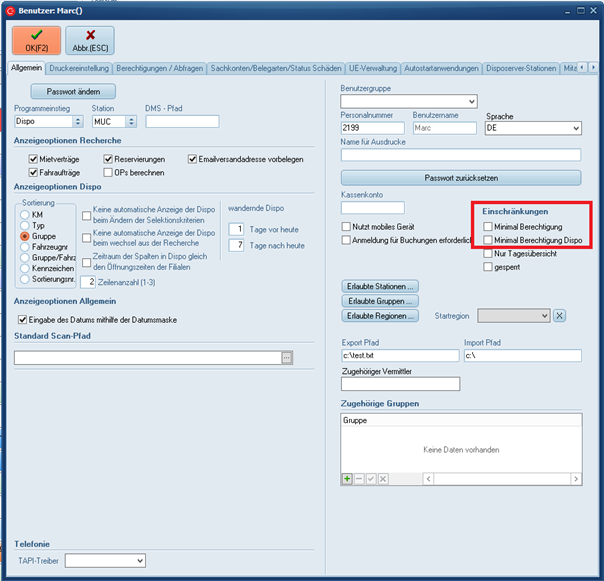The image size is (604, 581).
Task: Click the cancel X icon in groups grid
Action: pos(384,479)
